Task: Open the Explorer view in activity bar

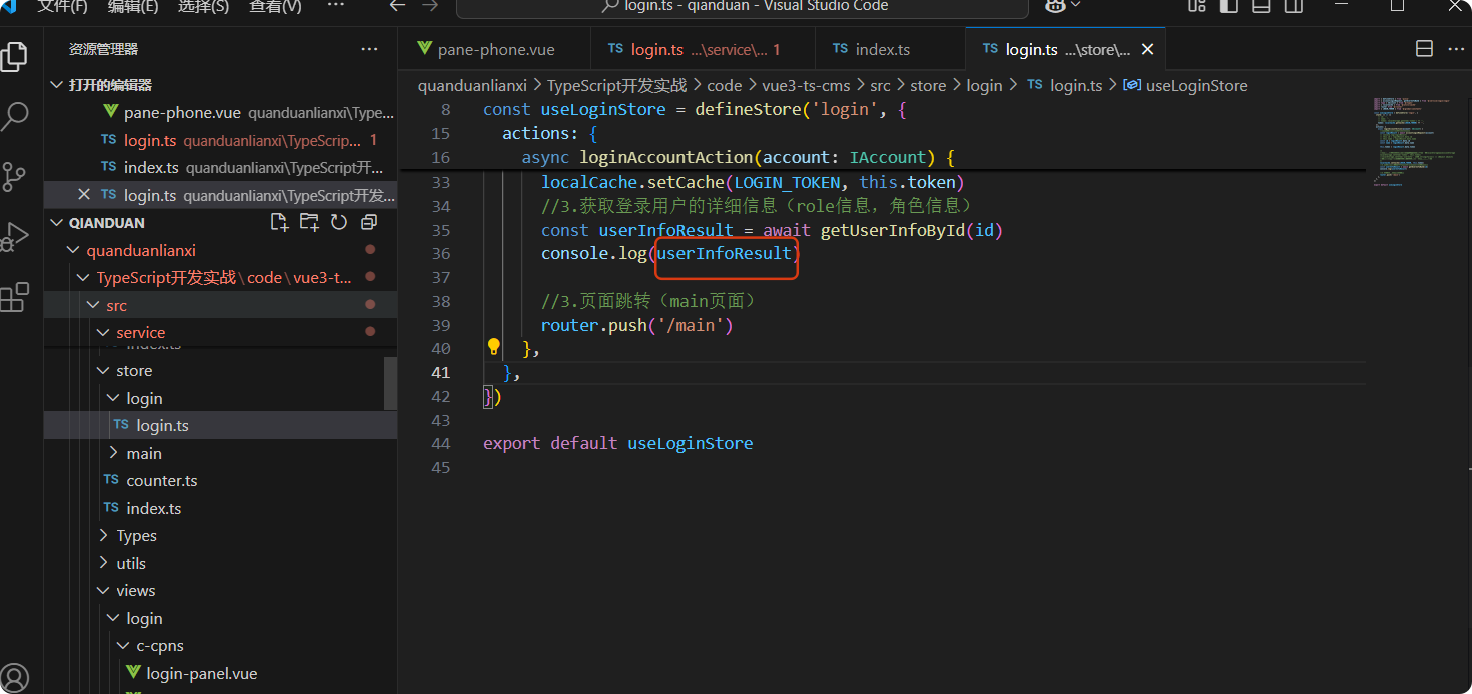Action: (x=14, y=56)
